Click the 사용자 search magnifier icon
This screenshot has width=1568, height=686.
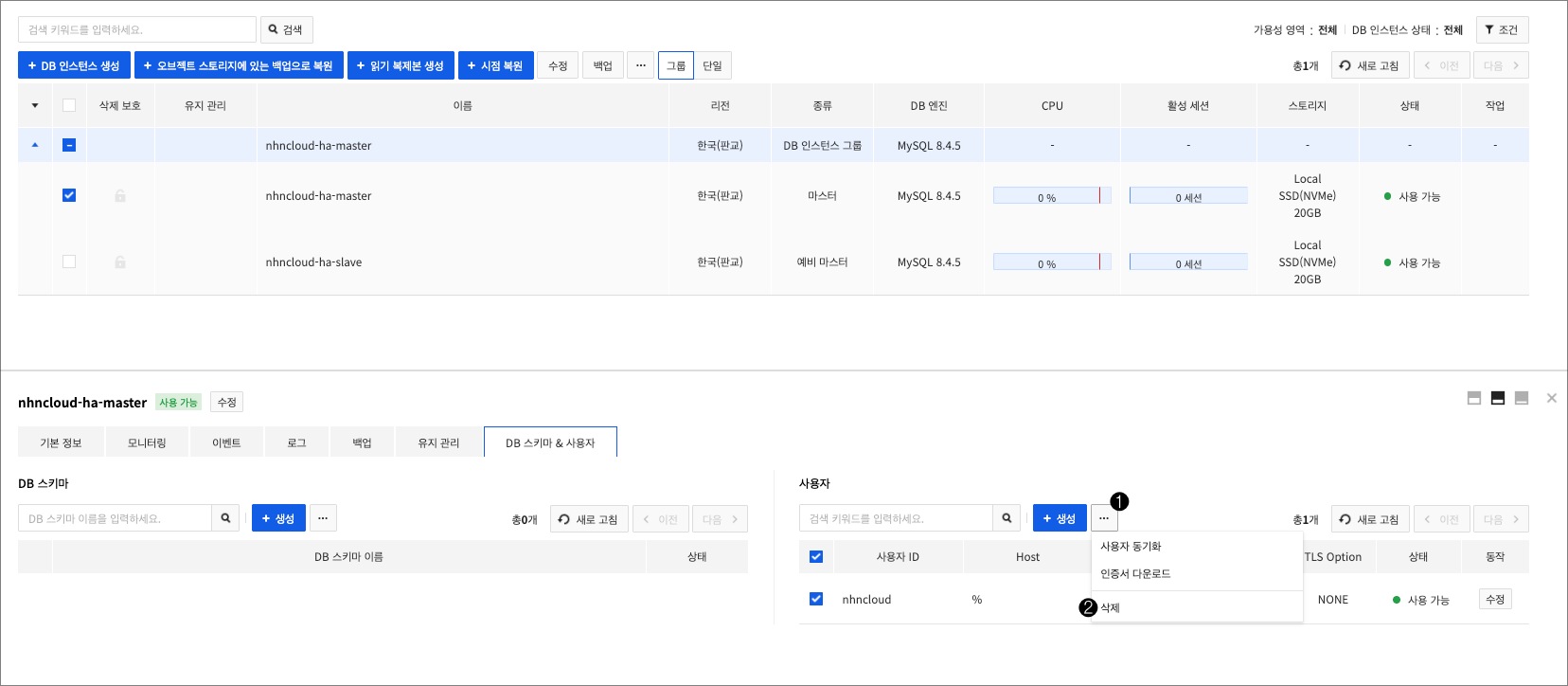coord(1007,518)
